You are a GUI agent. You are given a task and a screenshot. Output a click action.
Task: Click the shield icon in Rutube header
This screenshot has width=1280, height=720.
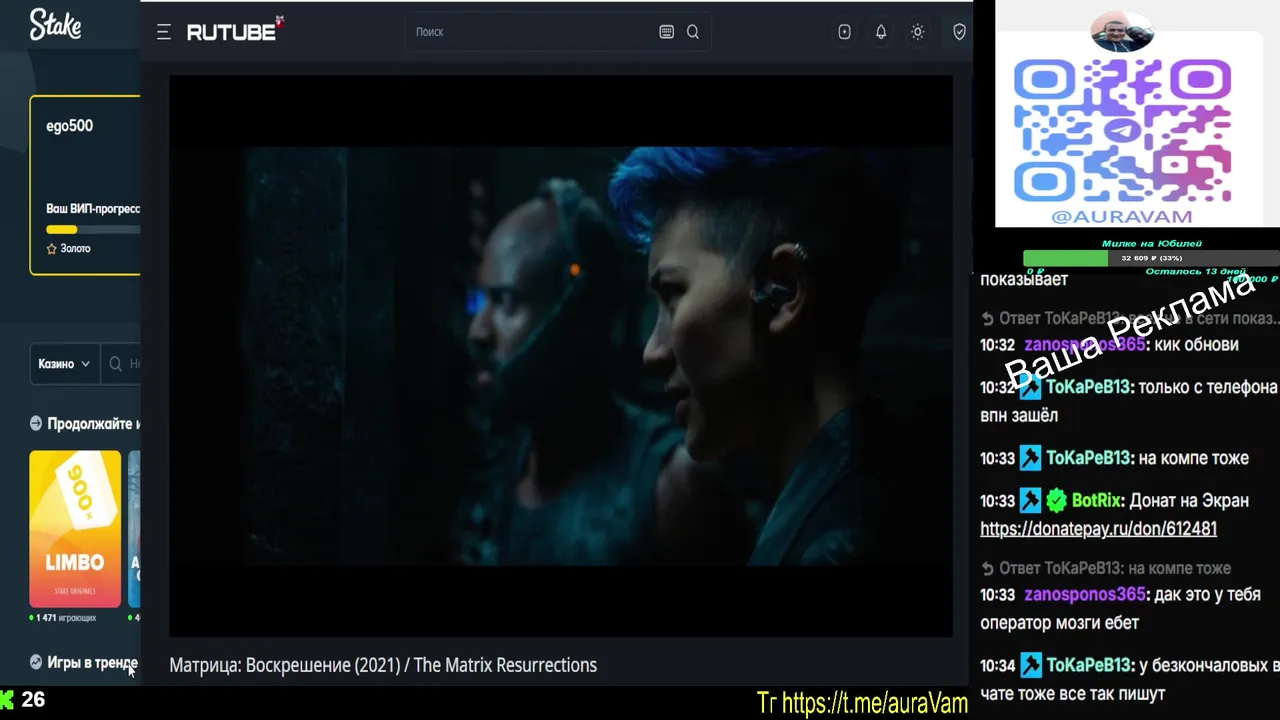[959, 32]
